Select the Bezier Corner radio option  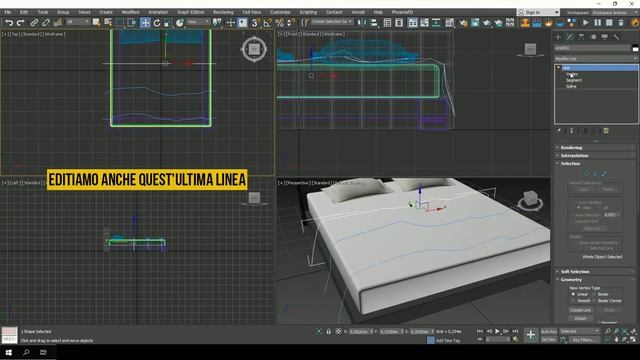594,301
